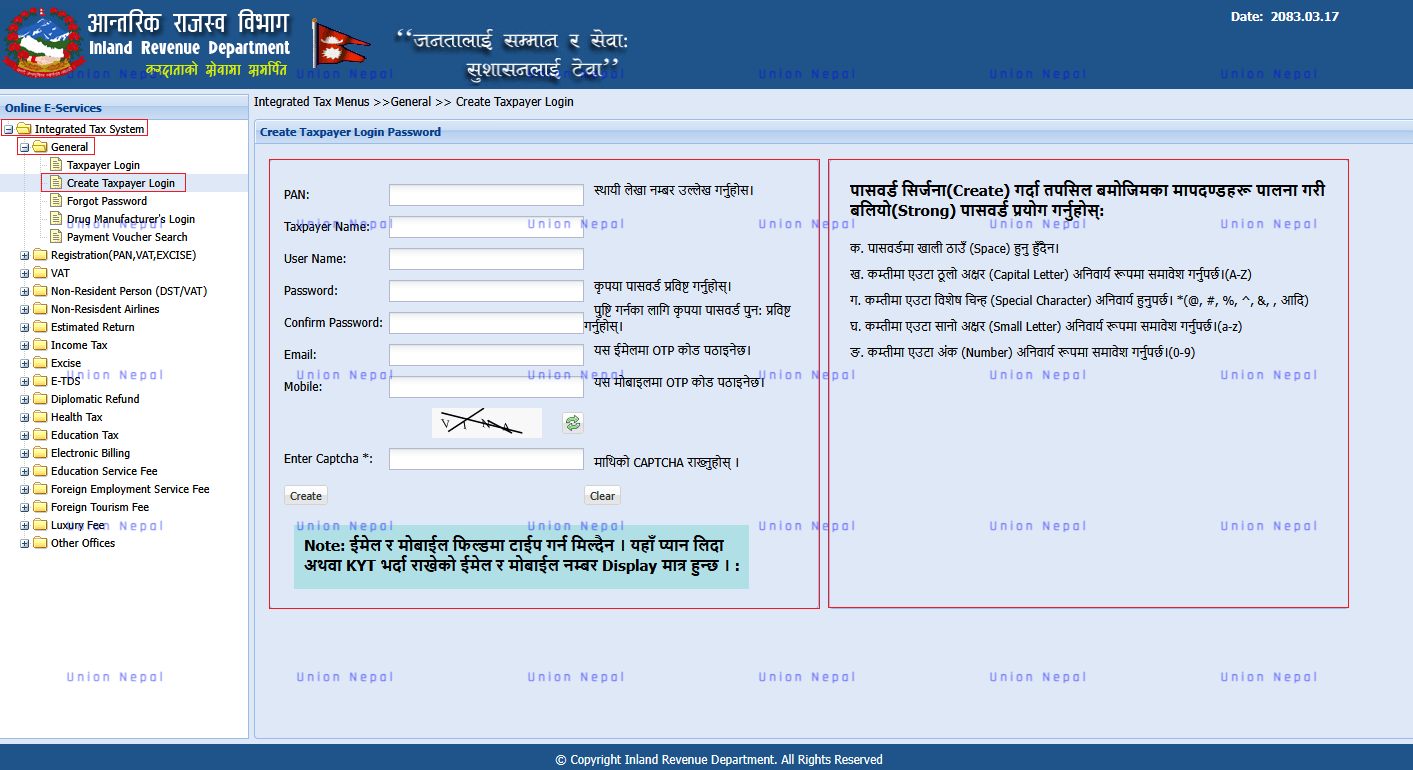Focus the Taxpayer Name field
This screenshot has height=770, width=1413.
(486, 227)
